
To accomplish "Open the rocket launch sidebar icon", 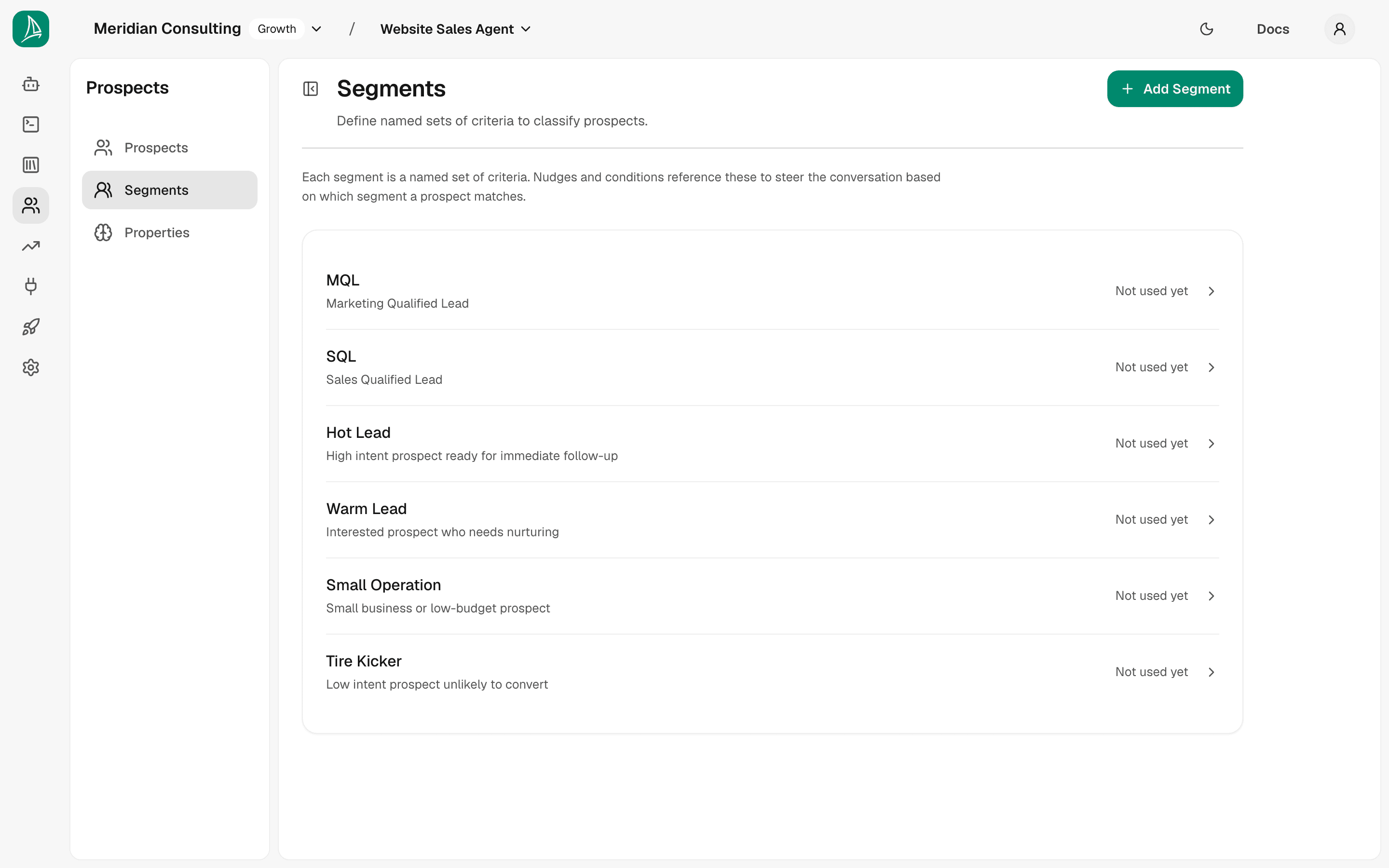I will pyautogui.click(x=31, y=327).
